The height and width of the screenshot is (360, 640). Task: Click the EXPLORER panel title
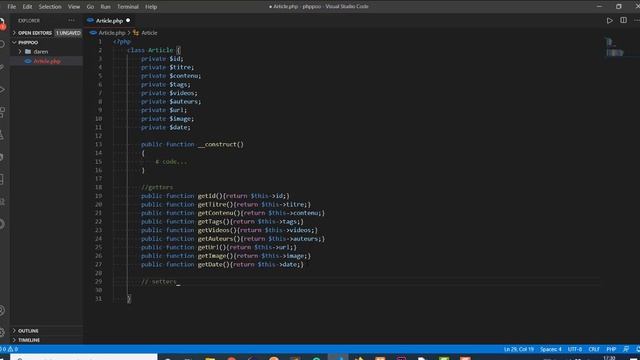[x=29, y=20]
